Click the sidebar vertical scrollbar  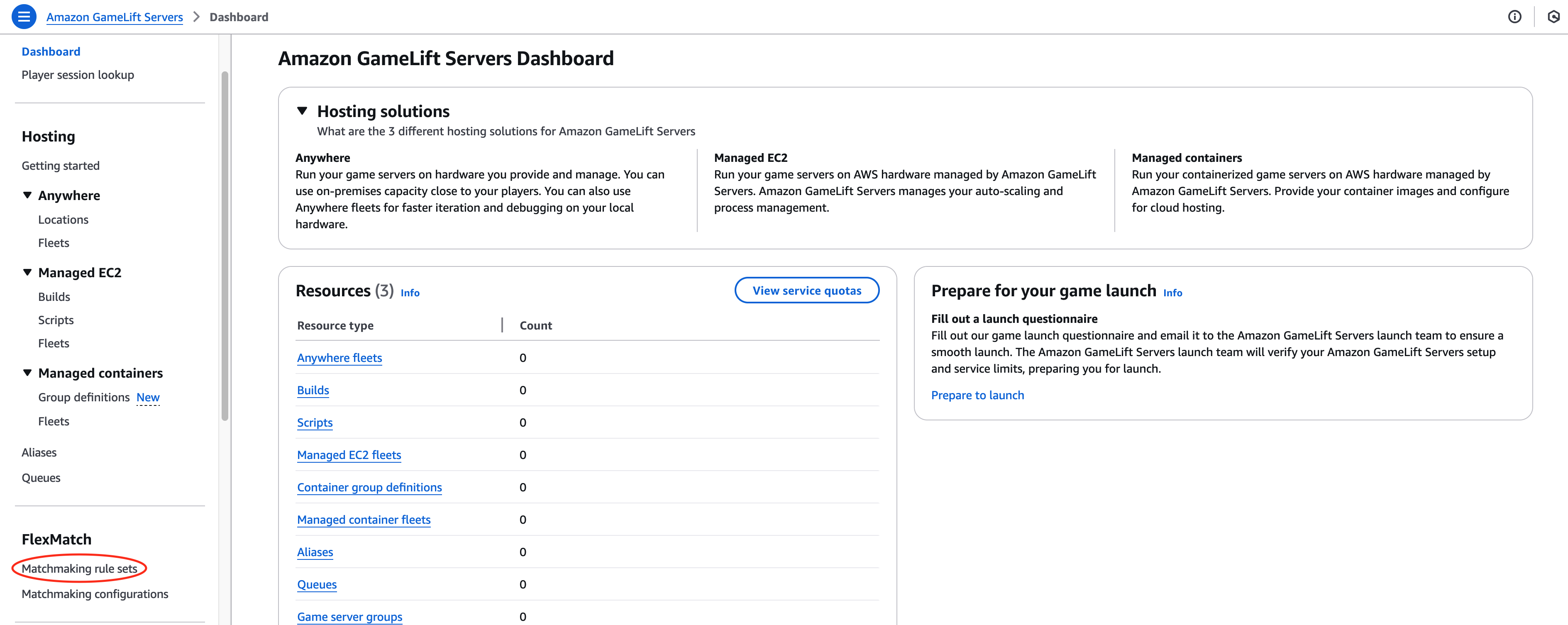[225, 244]
